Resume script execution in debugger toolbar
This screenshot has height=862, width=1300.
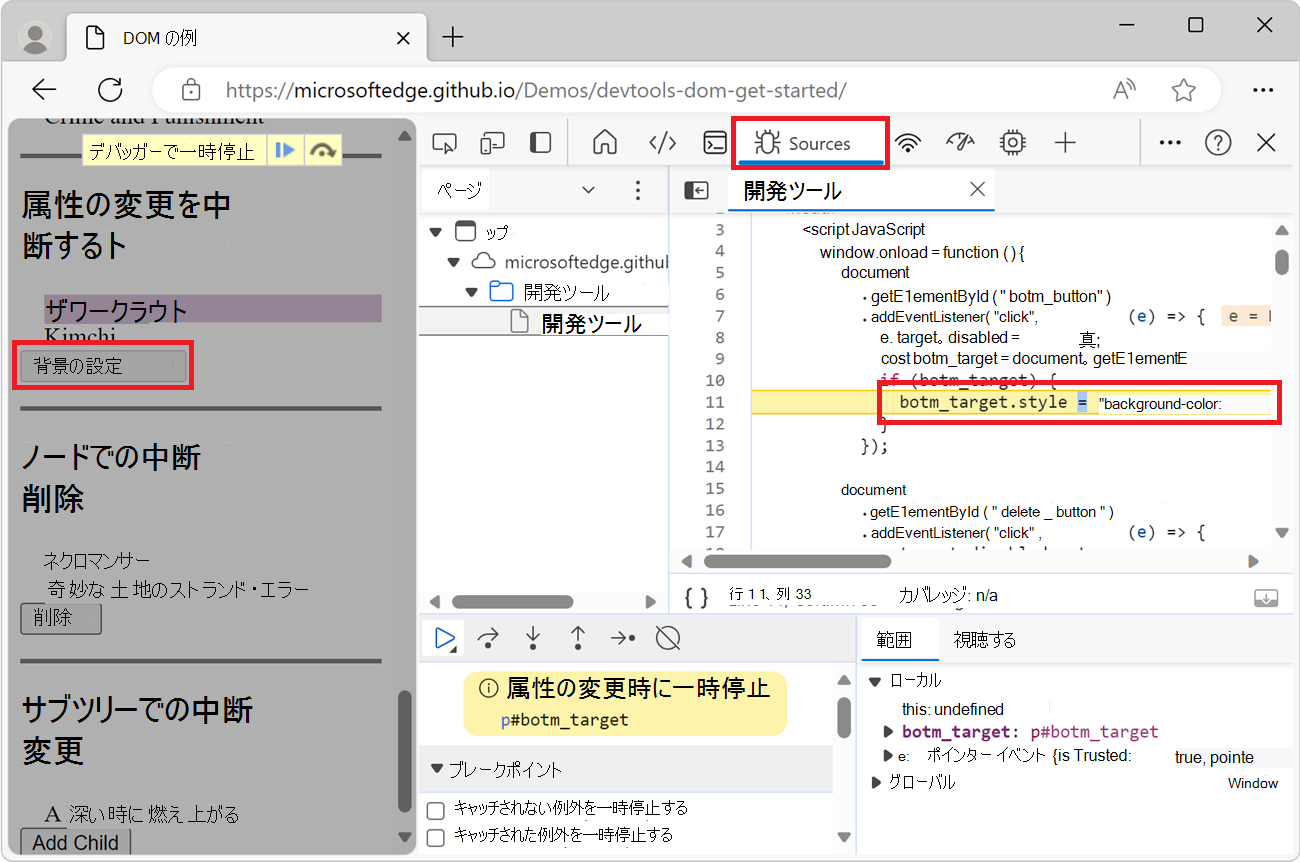click(x=445, y=637)
